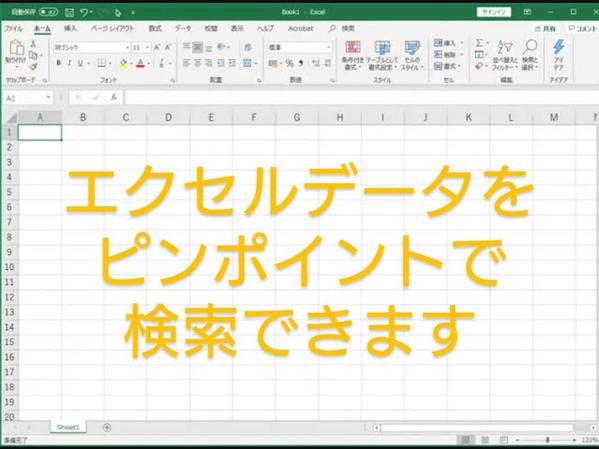
Task: Click the Share (共有) button
Action: 546,29
